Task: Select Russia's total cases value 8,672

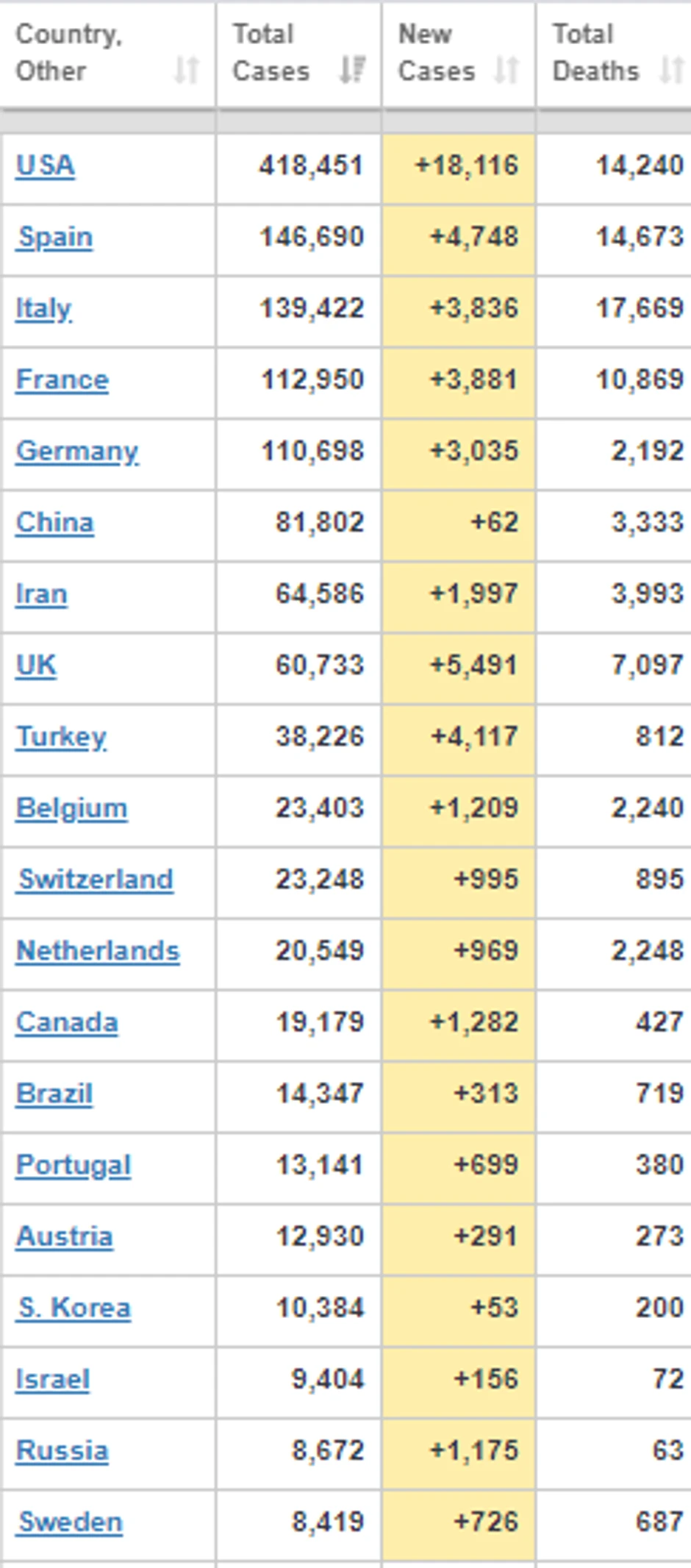Action: (x=327, y=1450)
